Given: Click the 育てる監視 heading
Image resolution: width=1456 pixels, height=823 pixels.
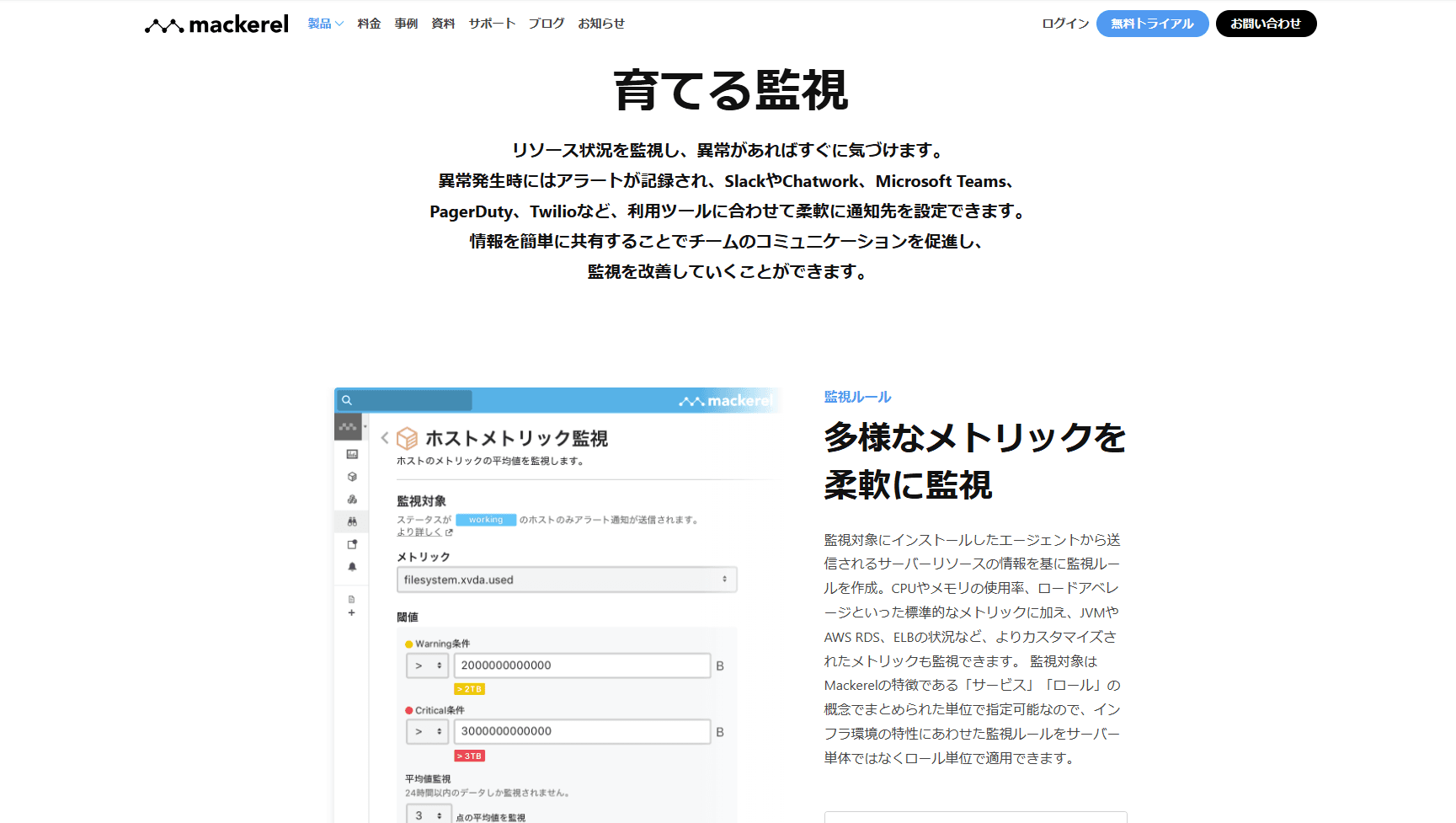Looking at the screenshot, I should [x=731, y=90].
